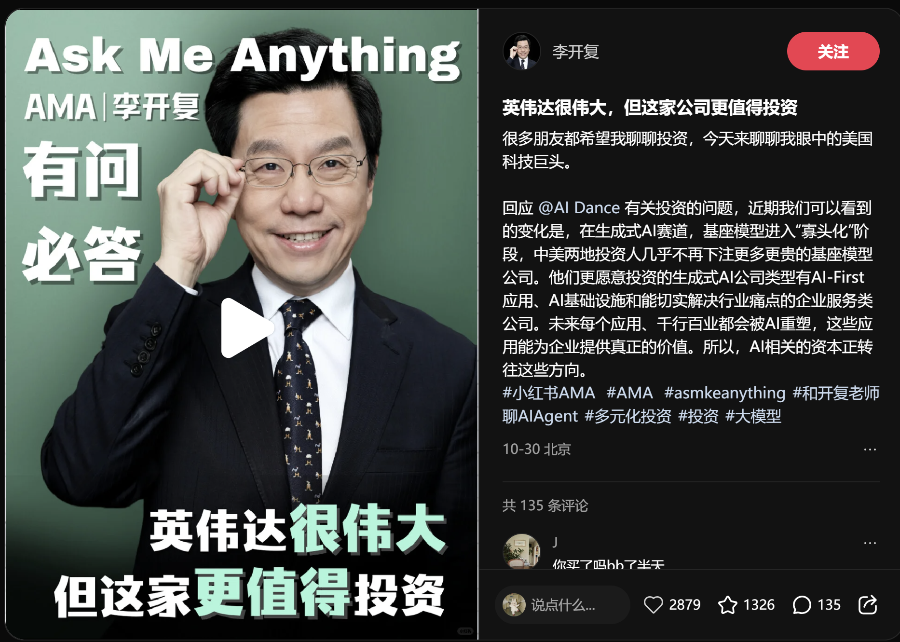The width and height of the screenshot is (900, 642).
Task: Open the #asmkeanything hashtag
Action: pos(724,393)
